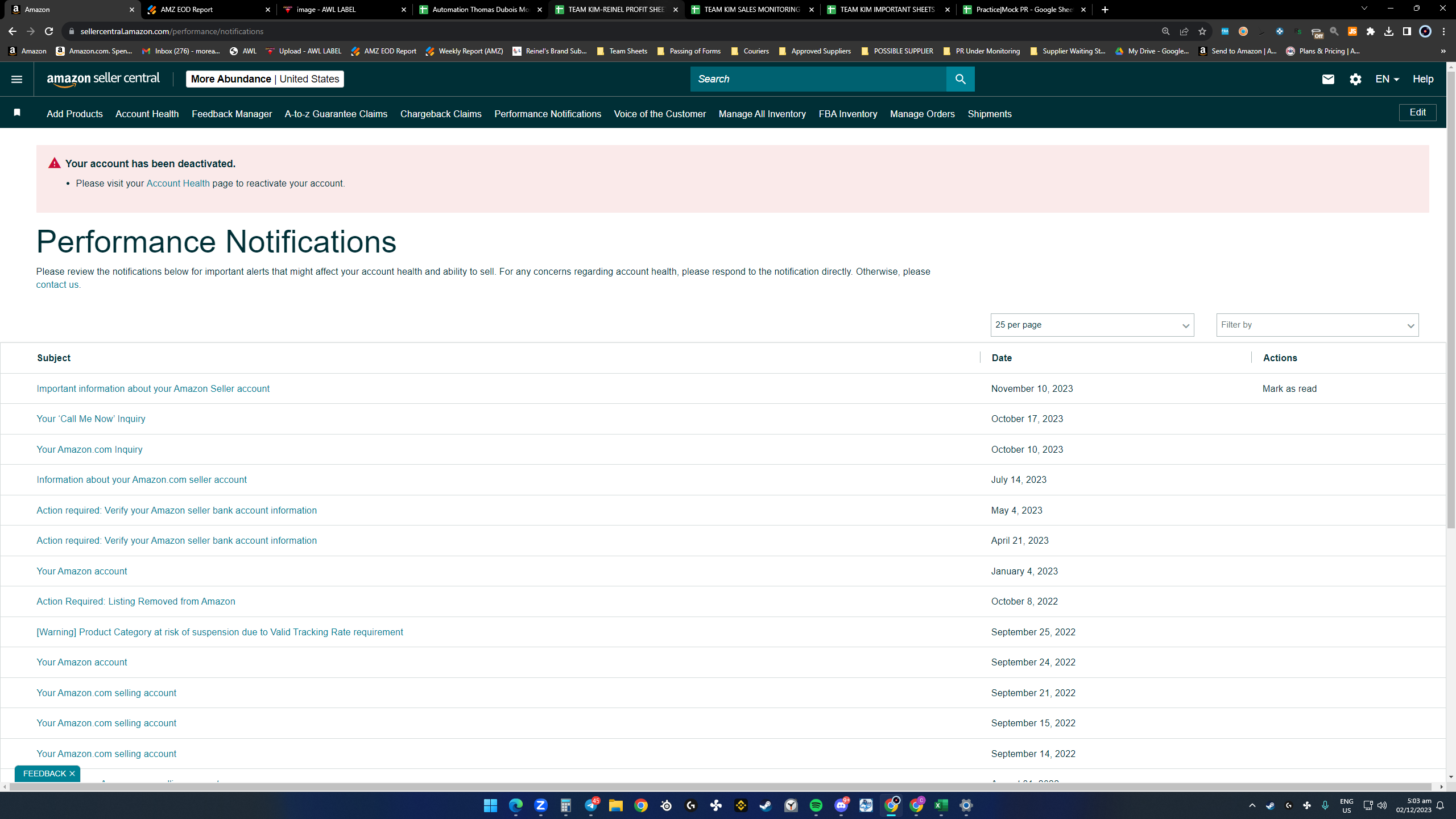
Task: Click the Help link in the header
Action: point(1423,79)
